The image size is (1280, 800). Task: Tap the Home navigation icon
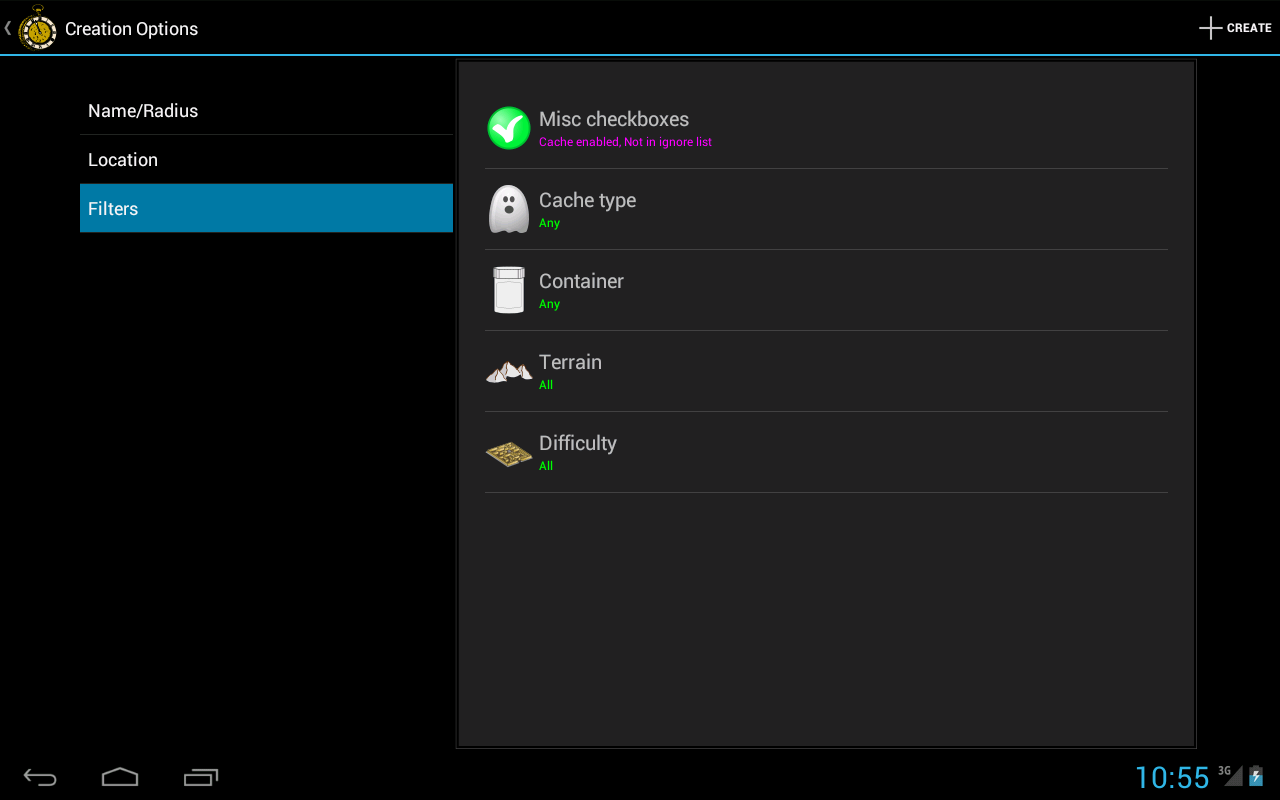tap(120, 777)
